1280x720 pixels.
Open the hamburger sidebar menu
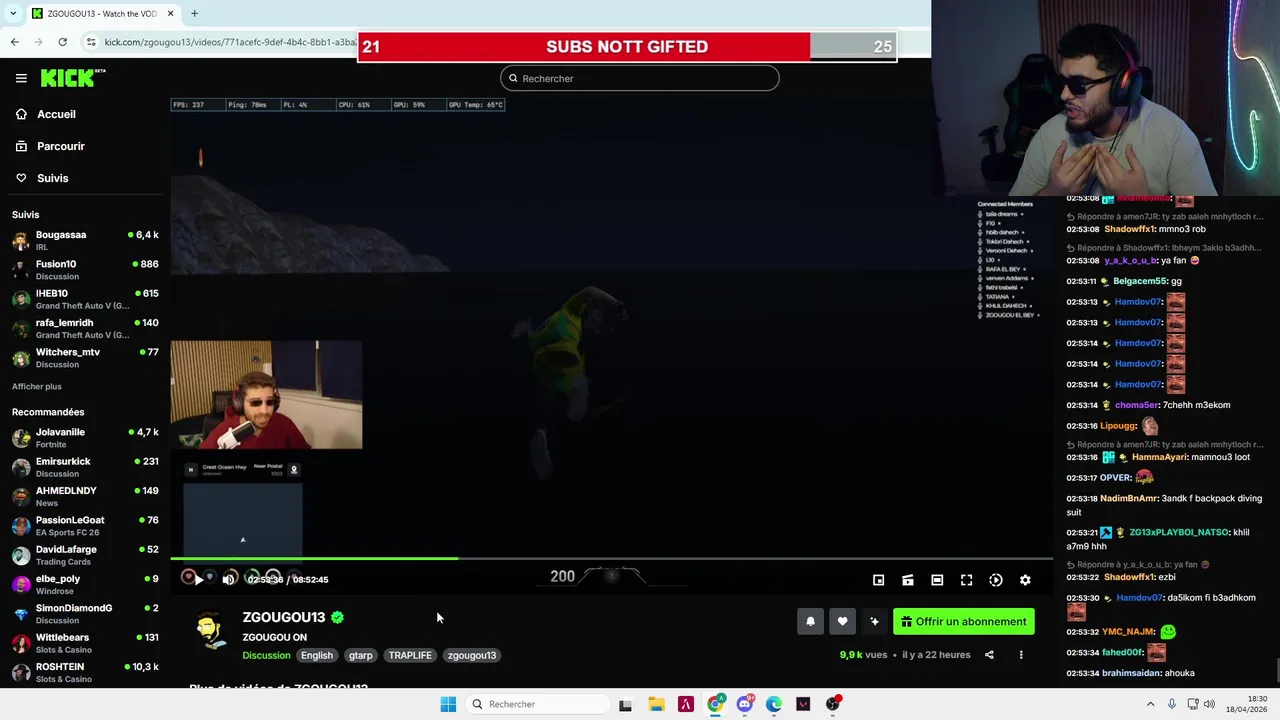[x=21, y=78]
